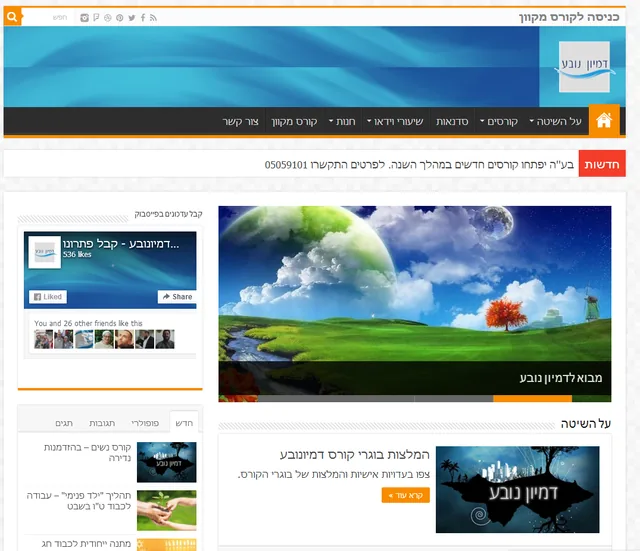Click 'You and 26 other friends like this'
This screenshot has height=551, width=640.
[88, 323]
